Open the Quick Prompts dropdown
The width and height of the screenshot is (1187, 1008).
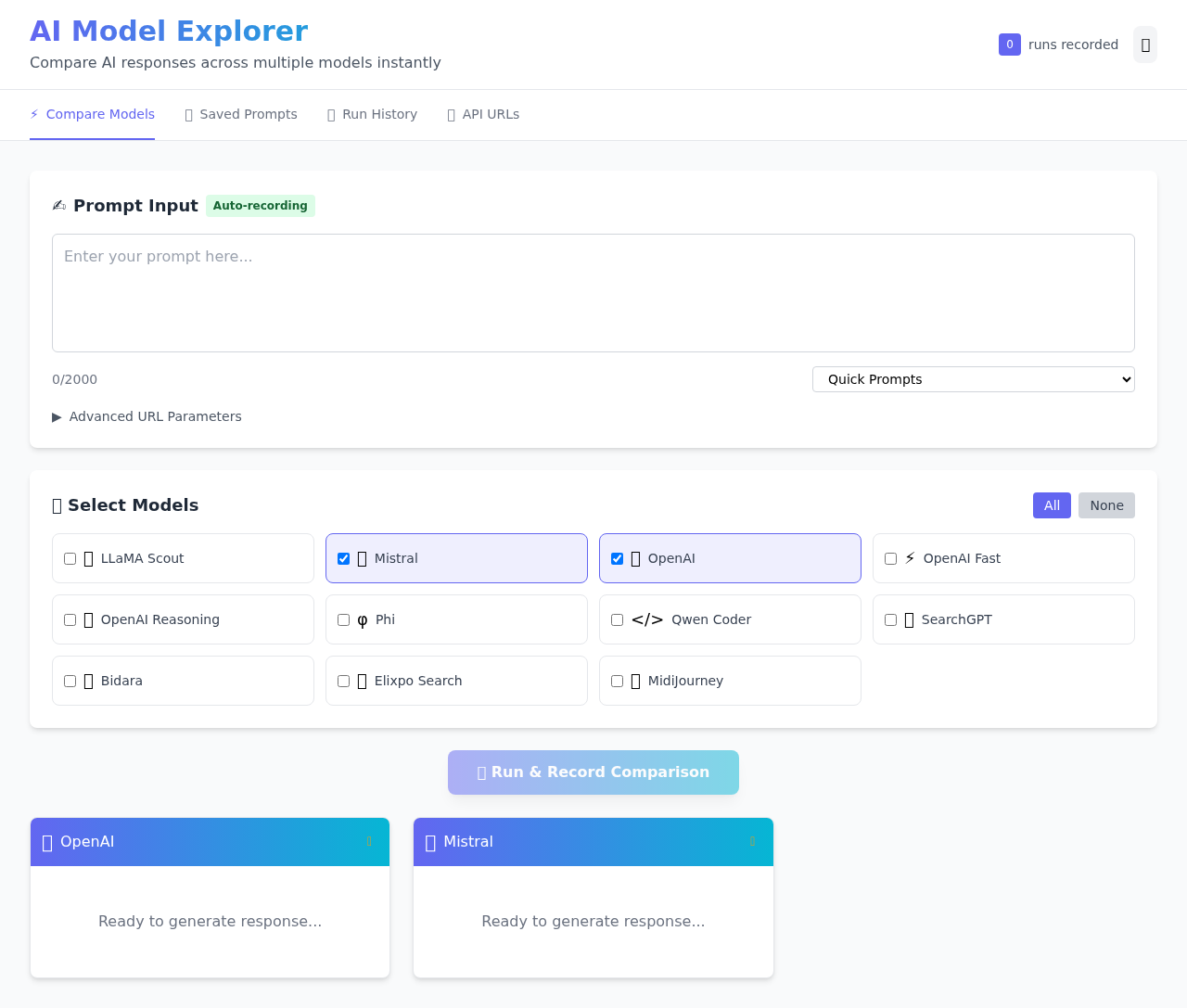(x=973, y=379)
